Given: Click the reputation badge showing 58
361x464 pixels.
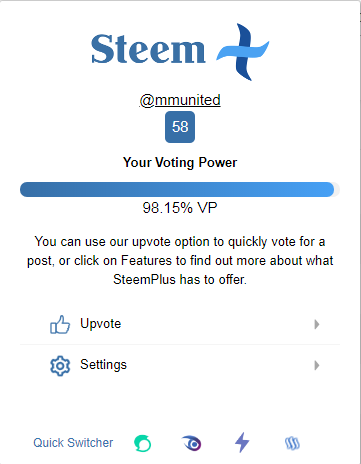Looking at the screenshot, I should 180,127.
